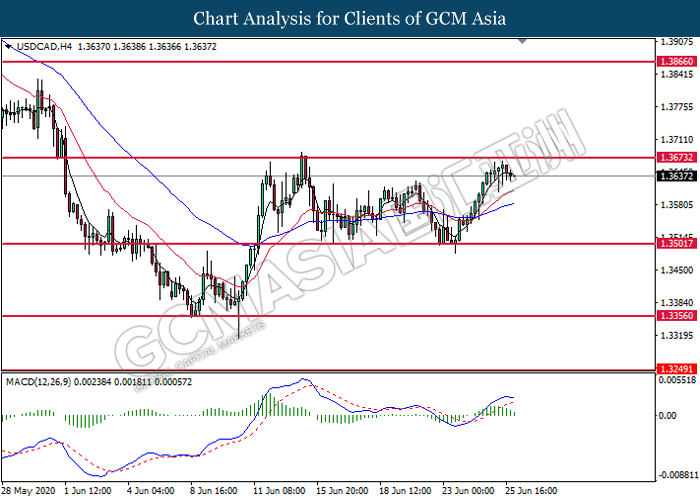Screen dimensions: 700x500
Task: Click the 1.35805 price scale value
Action: pos(677,205)
